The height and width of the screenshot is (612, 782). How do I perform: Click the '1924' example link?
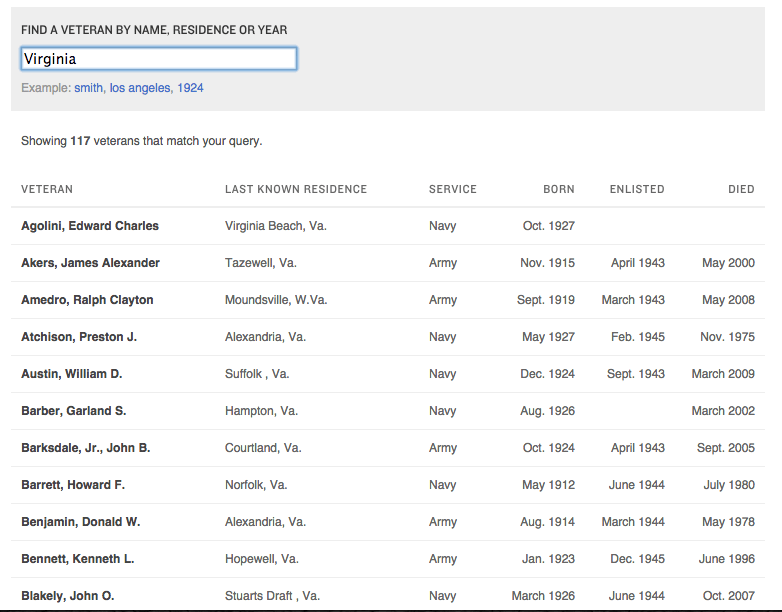pos(190,88)
